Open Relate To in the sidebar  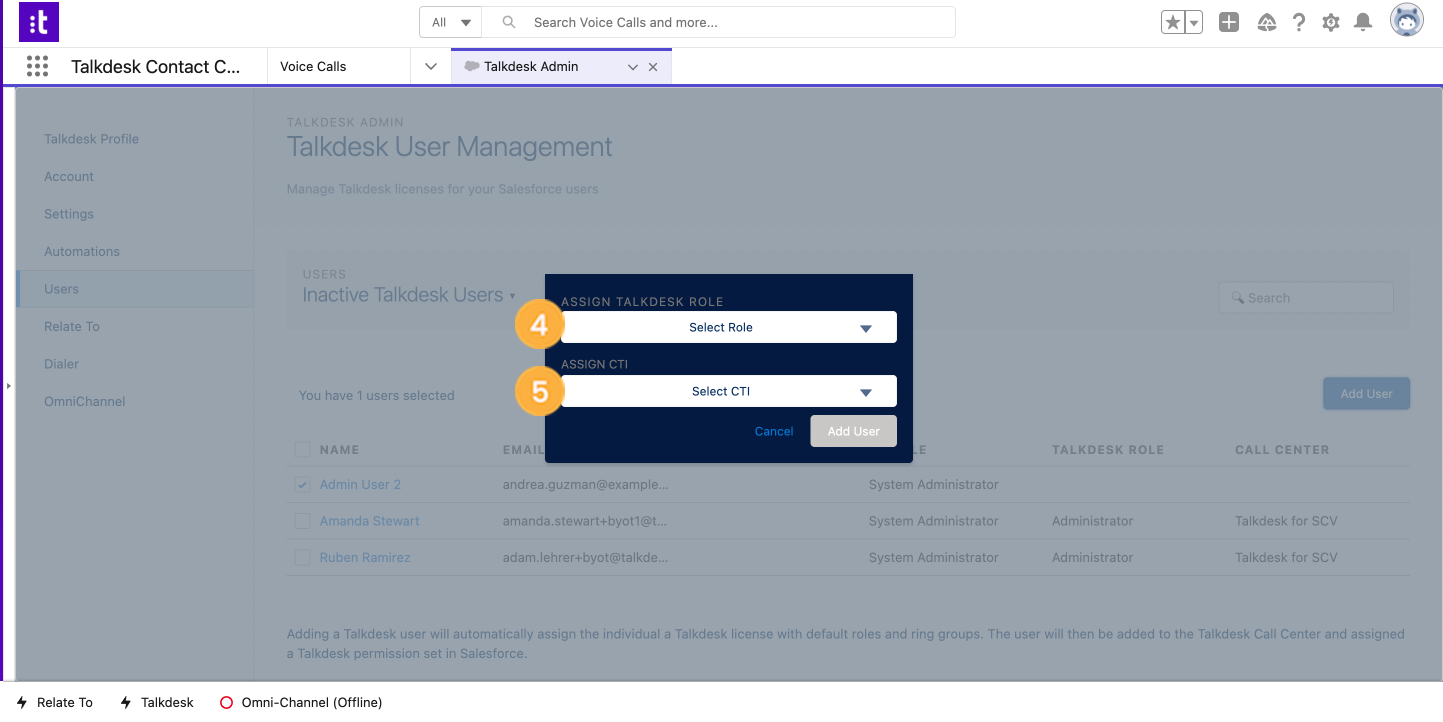click(72, 326)
